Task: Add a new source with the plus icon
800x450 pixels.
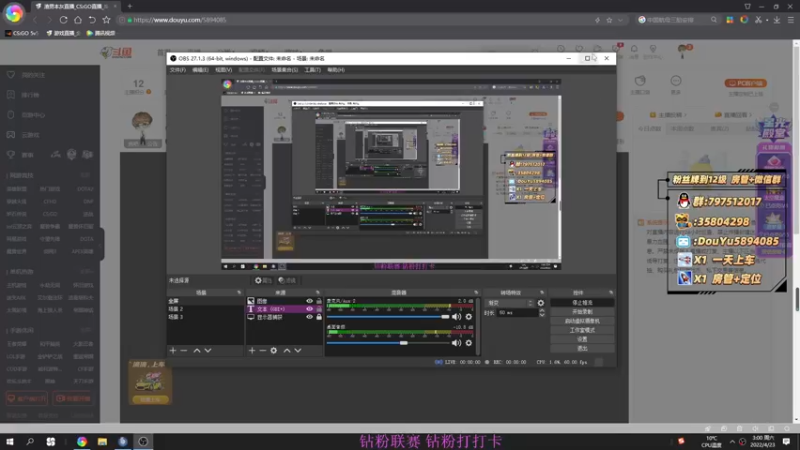Action: [x=252, y=351]
